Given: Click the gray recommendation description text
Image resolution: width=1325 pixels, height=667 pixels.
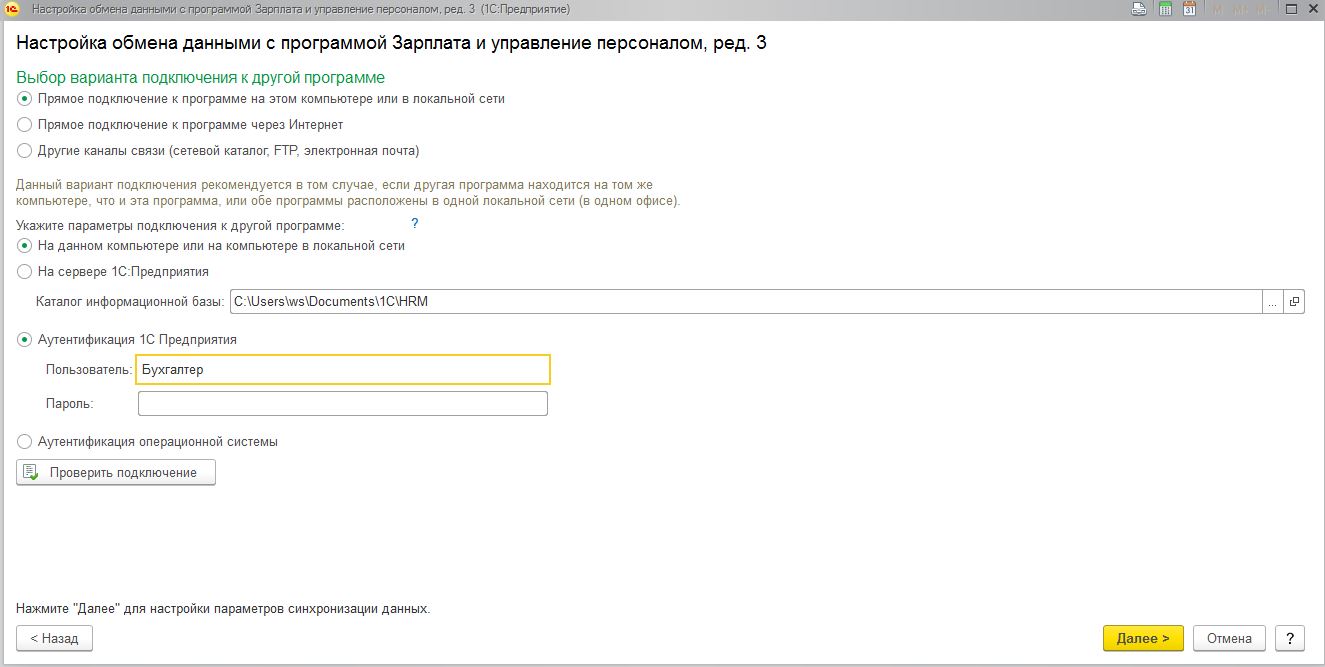Looking at the screenshot, I should tap(348, 193).
